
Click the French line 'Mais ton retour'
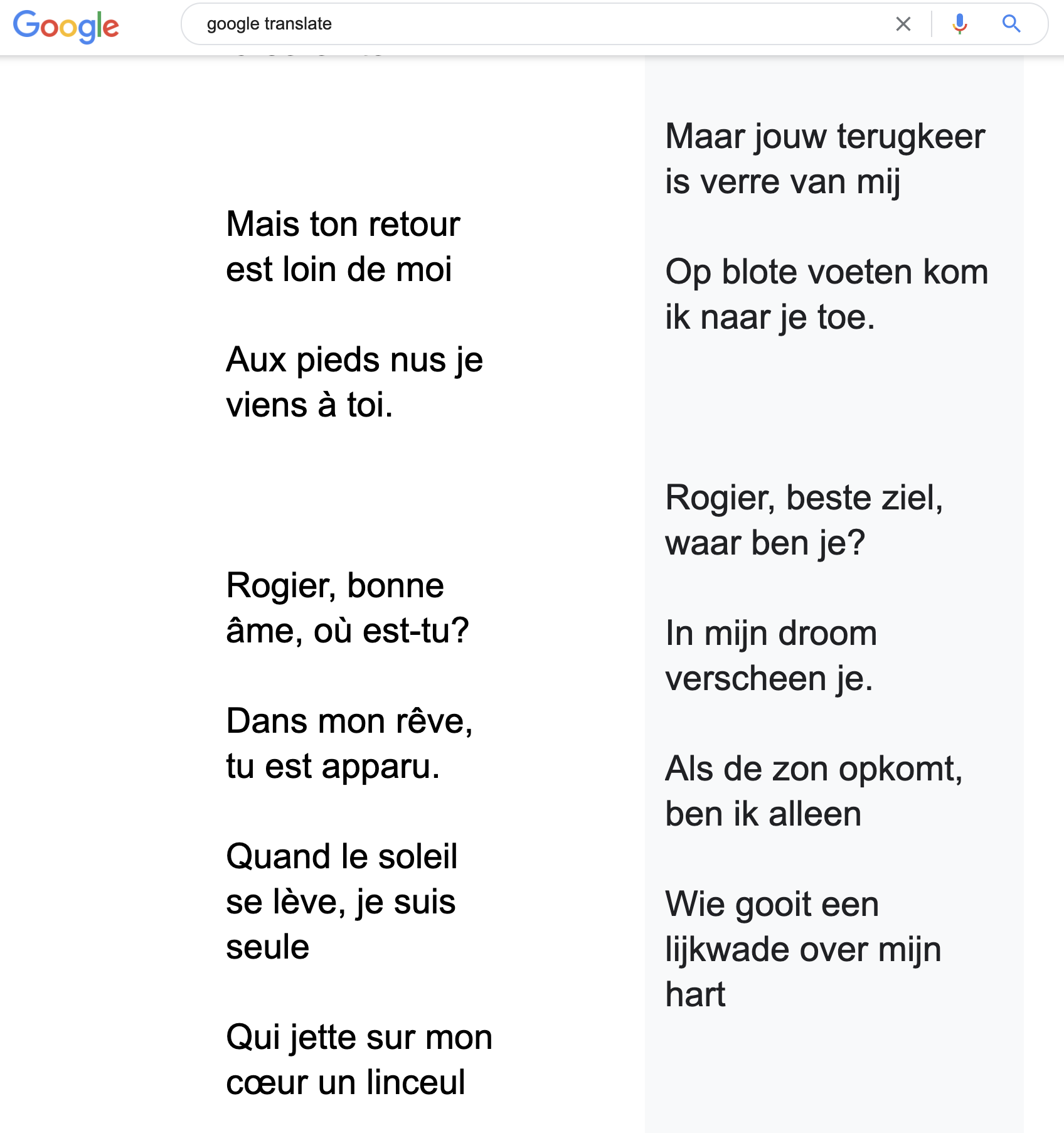tap(343, 225)
